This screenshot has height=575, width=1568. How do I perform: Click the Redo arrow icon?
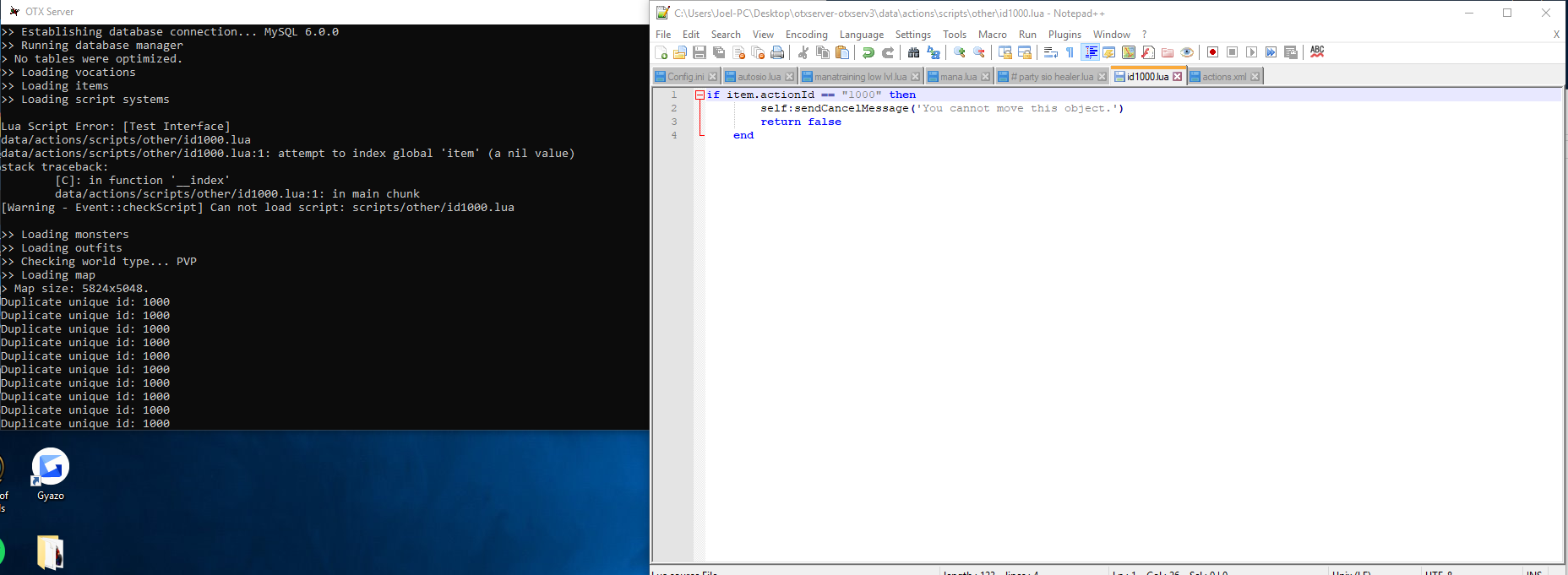click(x=888, y=52)
